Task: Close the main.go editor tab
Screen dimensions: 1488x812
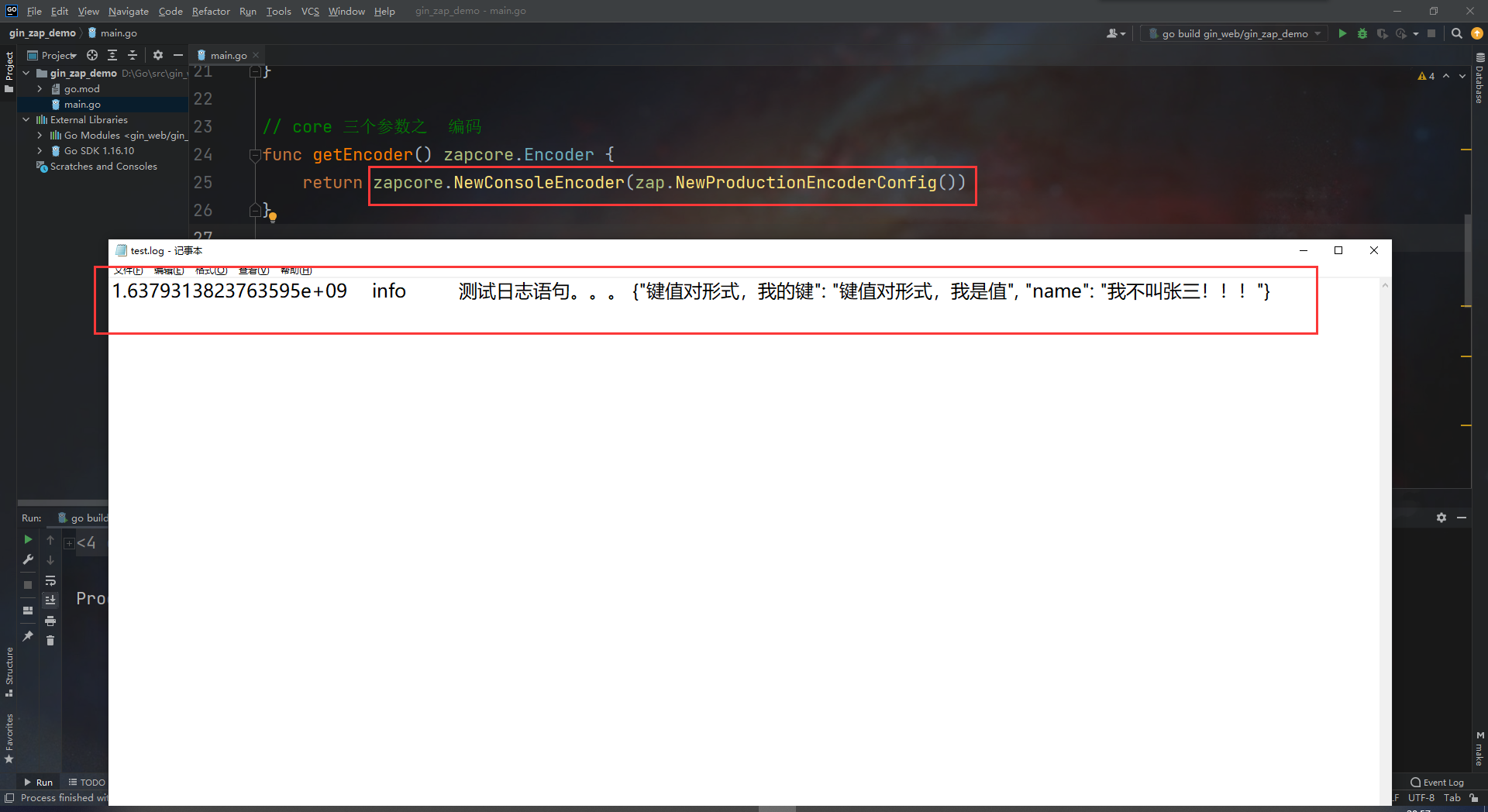Action: point(256,55)
